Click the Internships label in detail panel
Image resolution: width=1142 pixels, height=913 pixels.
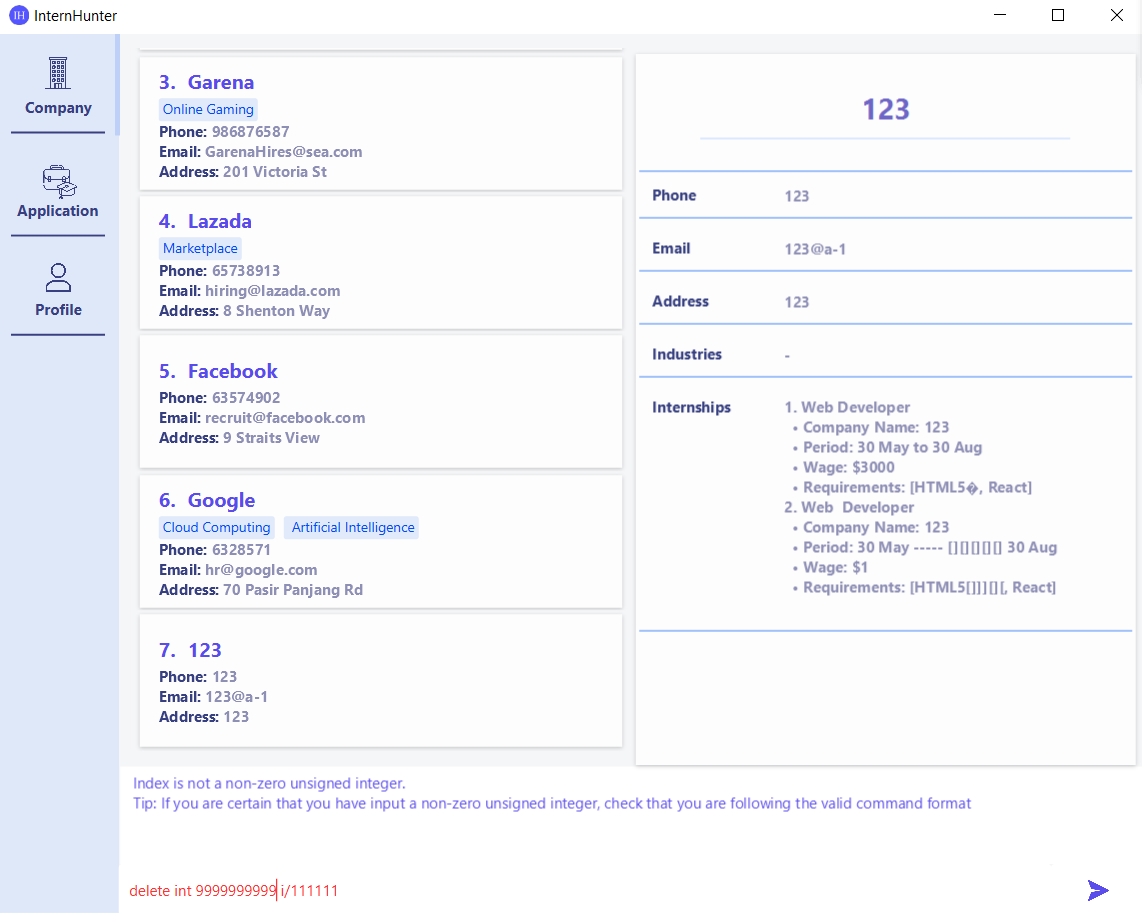(x=691, y=408)
